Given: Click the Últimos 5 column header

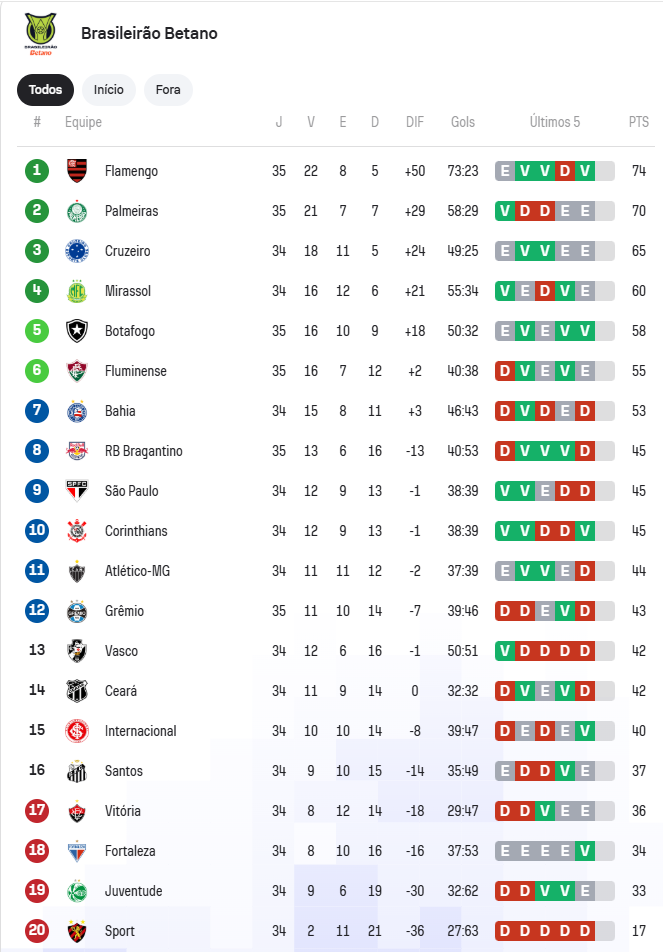Looking at the screenshot, I should [555, 122].
